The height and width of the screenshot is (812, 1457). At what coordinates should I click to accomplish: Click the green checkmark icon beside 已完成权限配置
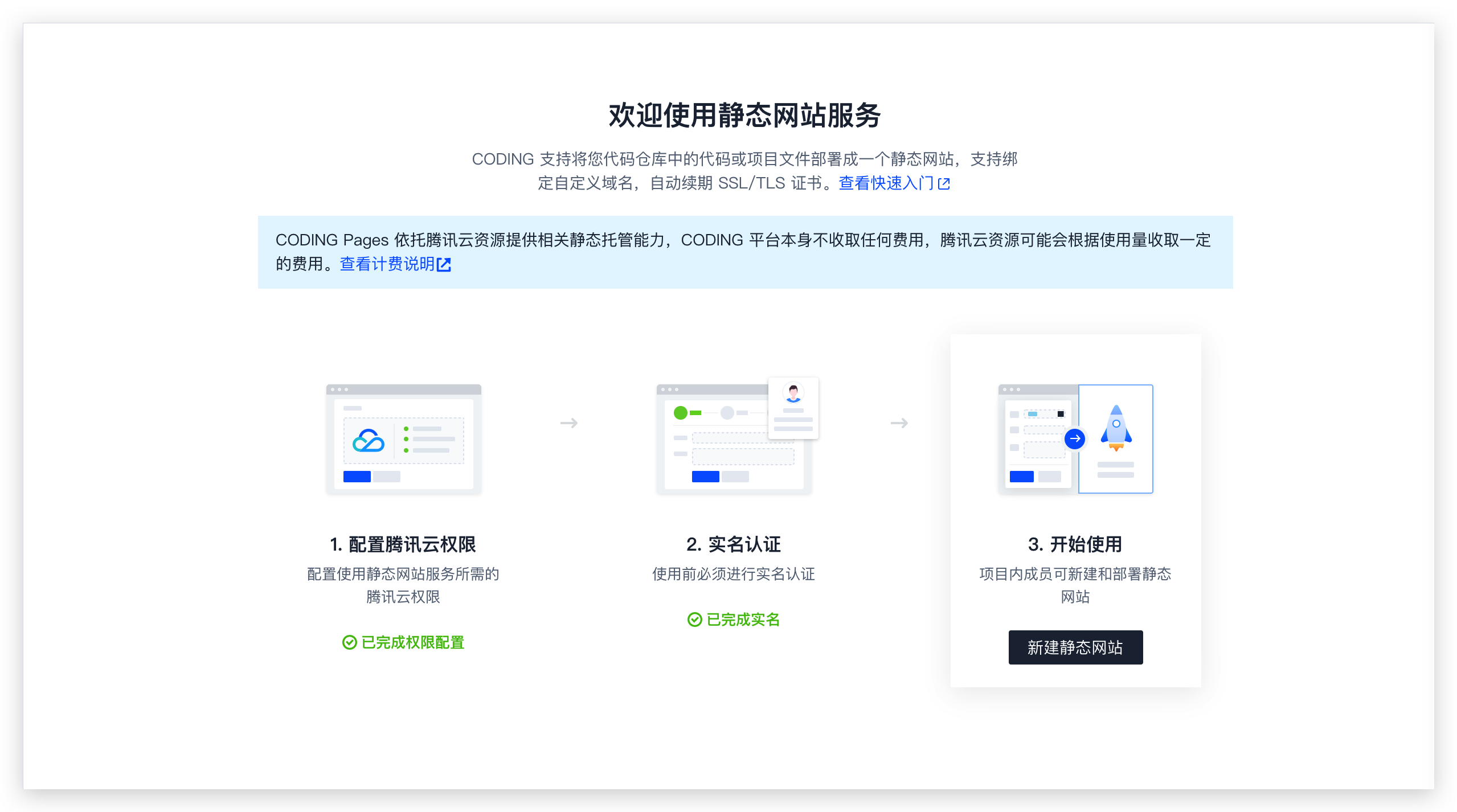coord(349,643)
